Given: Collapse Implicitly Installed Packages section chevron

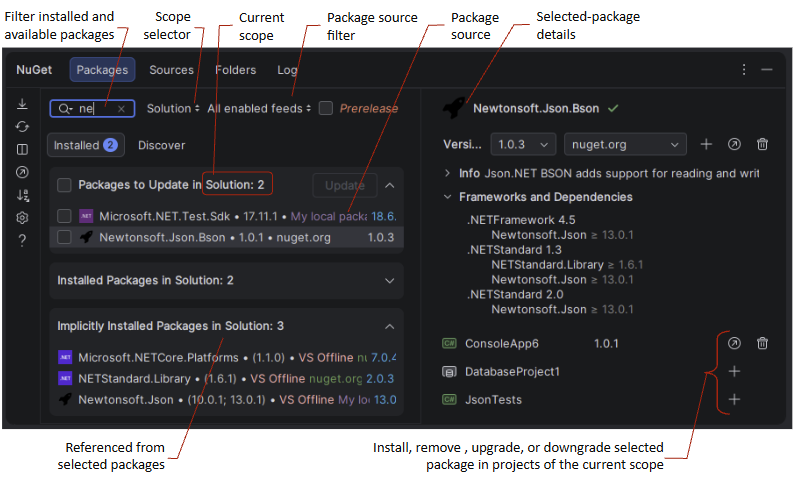Looking at the screenshot, I should click(x=389, y=326).
